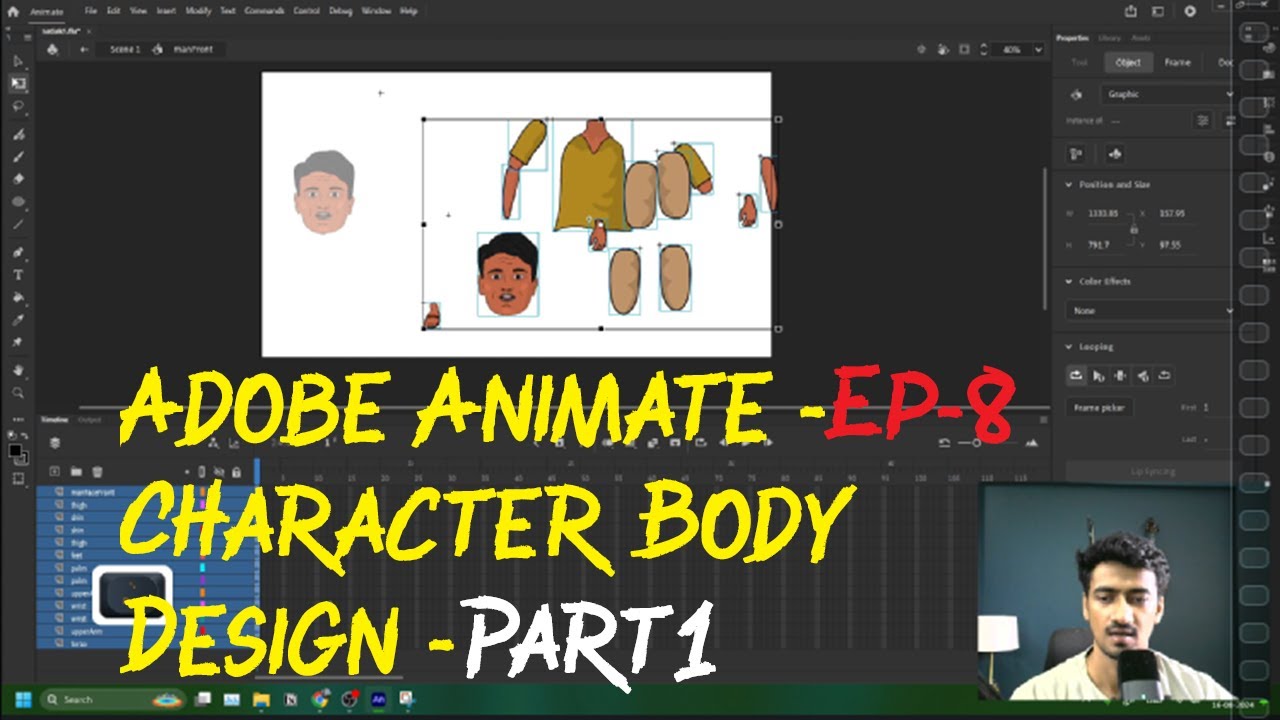Click the Windows taskbar Search box
This screenshot has height=720, width=1280.
click(x=112, y=699)
